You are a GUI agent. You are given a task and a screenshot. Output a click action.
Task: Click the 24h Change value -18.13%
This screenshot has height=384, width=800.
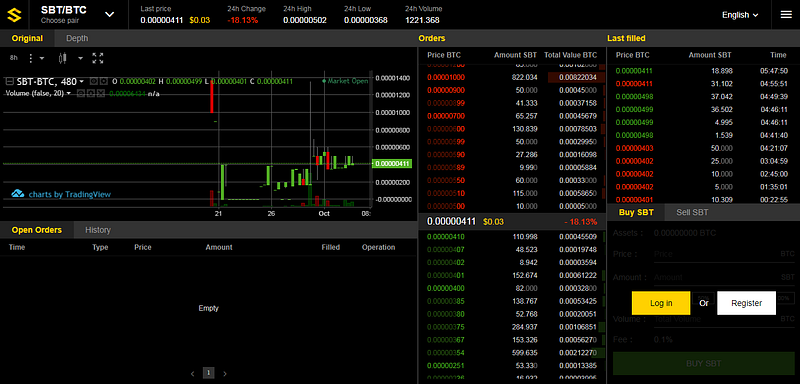[242, 20]
